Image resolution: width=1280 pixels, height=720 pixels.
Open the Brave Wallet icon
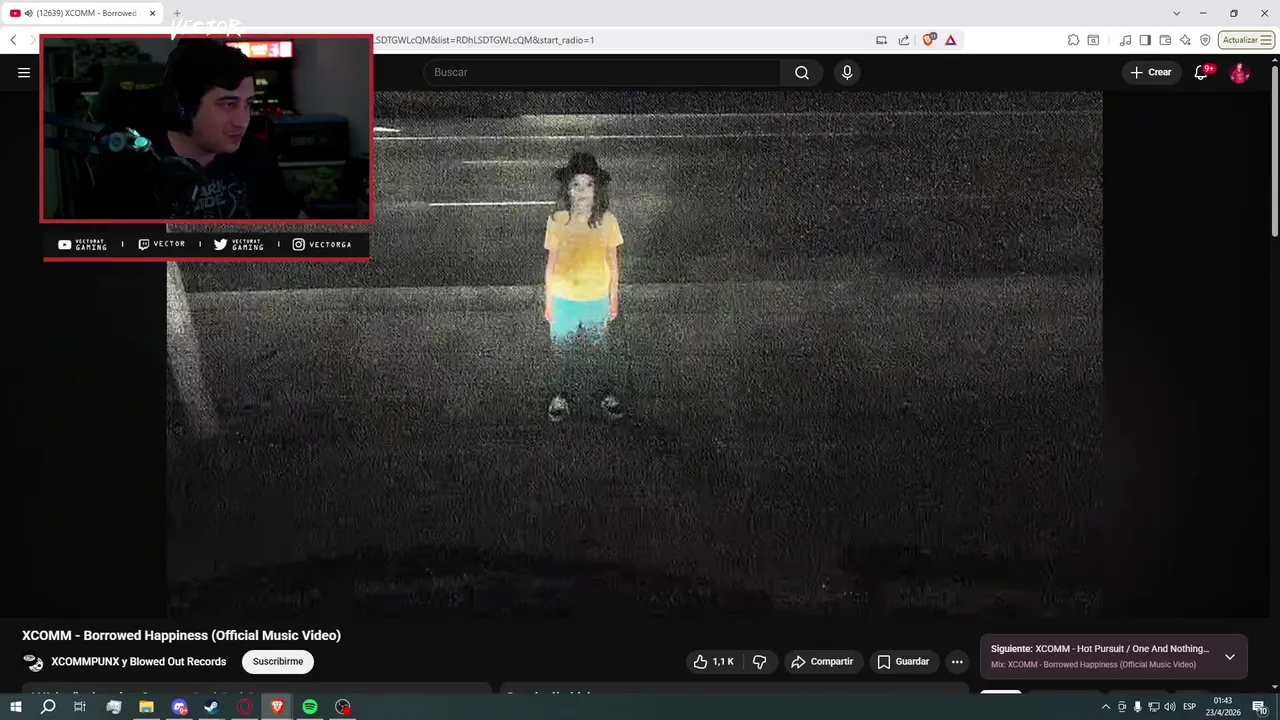pyautogui.click(x=1165, y=40)
